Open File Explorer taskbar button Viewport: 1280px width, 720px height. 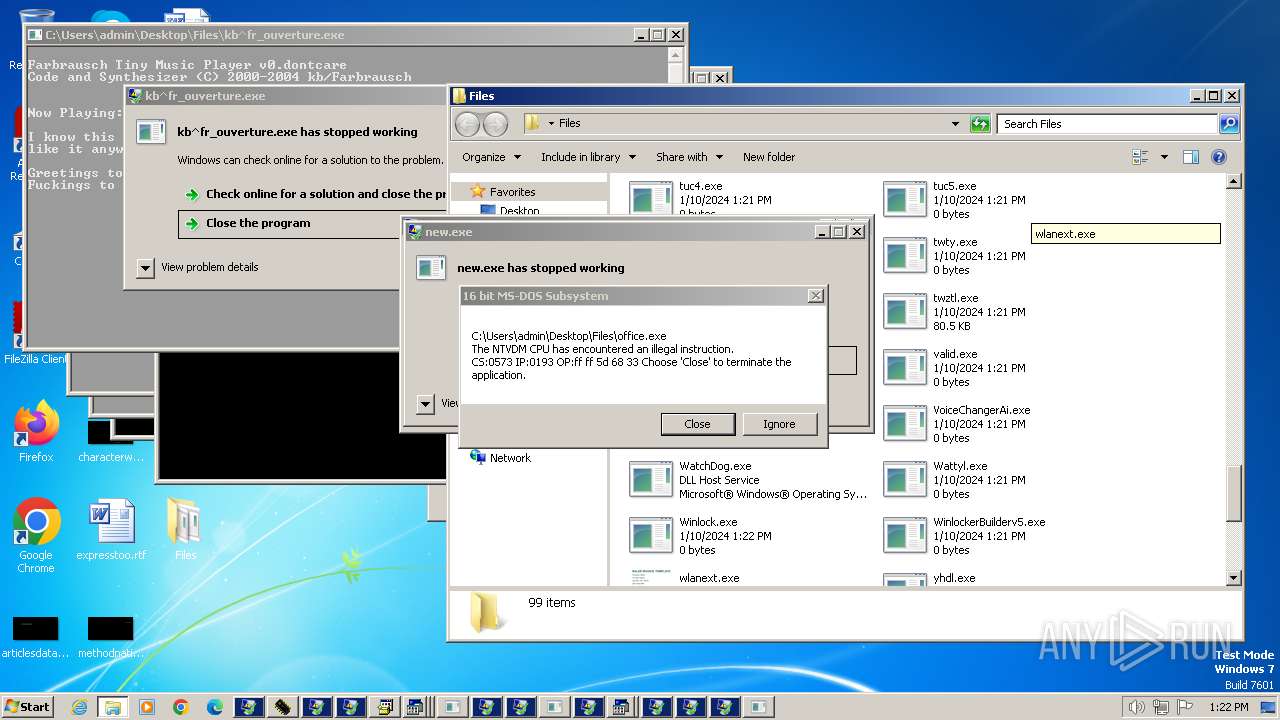tap(112, 706)
